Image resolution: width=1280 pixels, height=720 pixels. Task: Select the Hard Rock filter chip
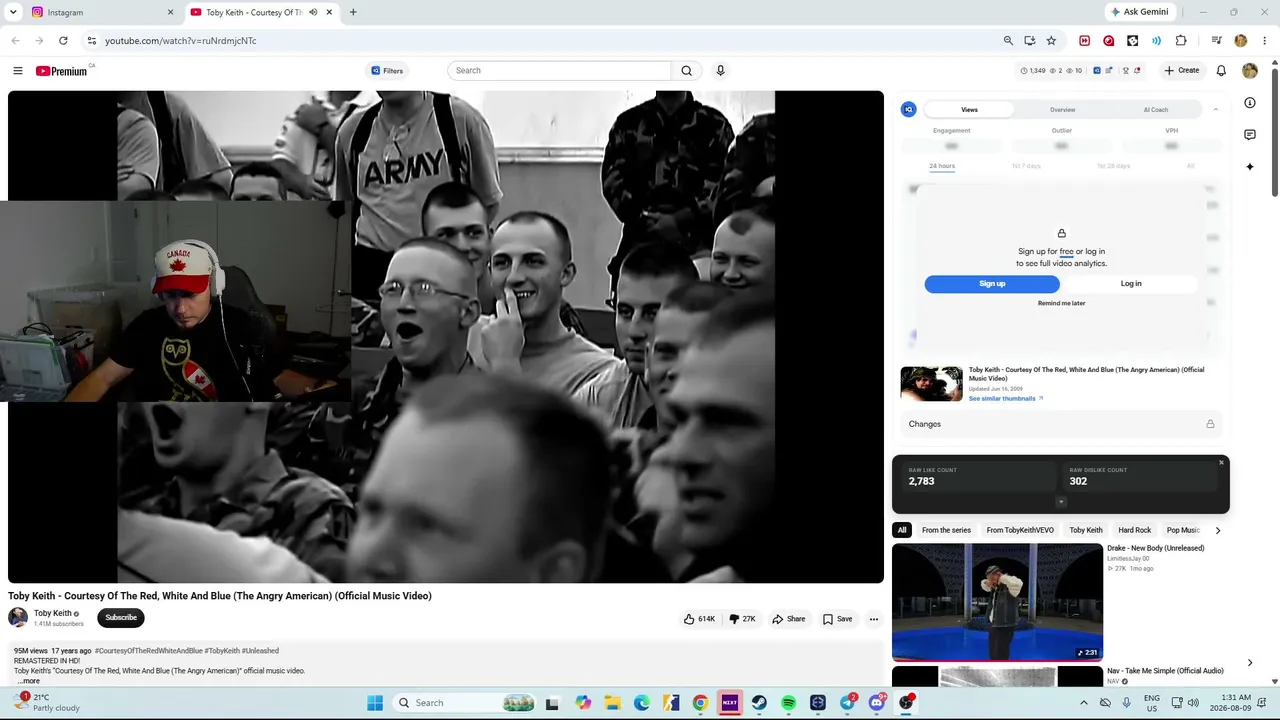pos(1134,530)
